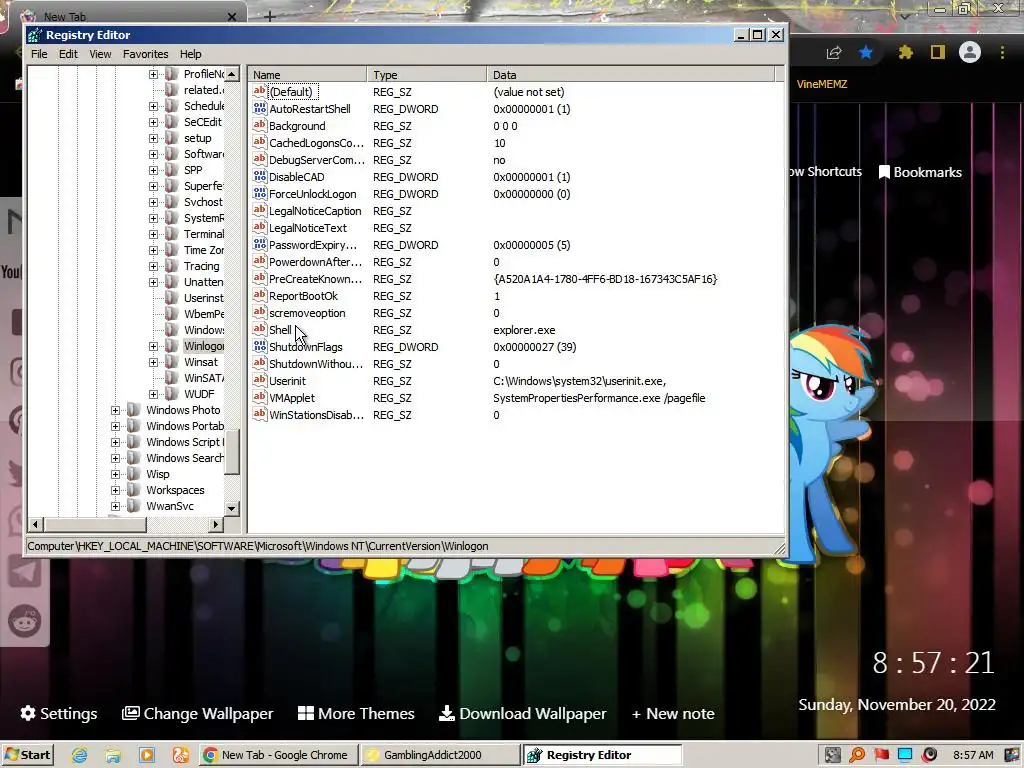Click the magnifier icon in system tray
The width and height of the screenshot is (1024, 768).
tap(857, 755)
